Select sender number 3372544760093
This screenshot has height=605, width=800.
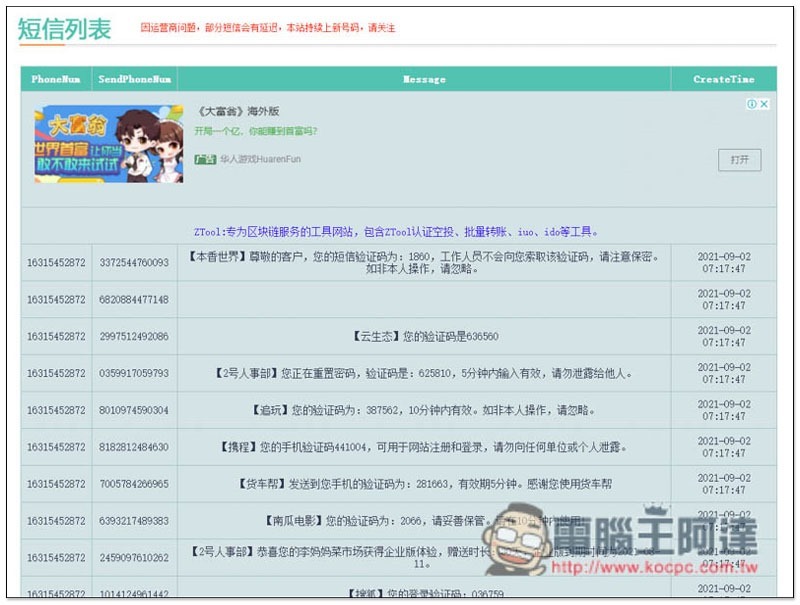click(x=134, y=263)
